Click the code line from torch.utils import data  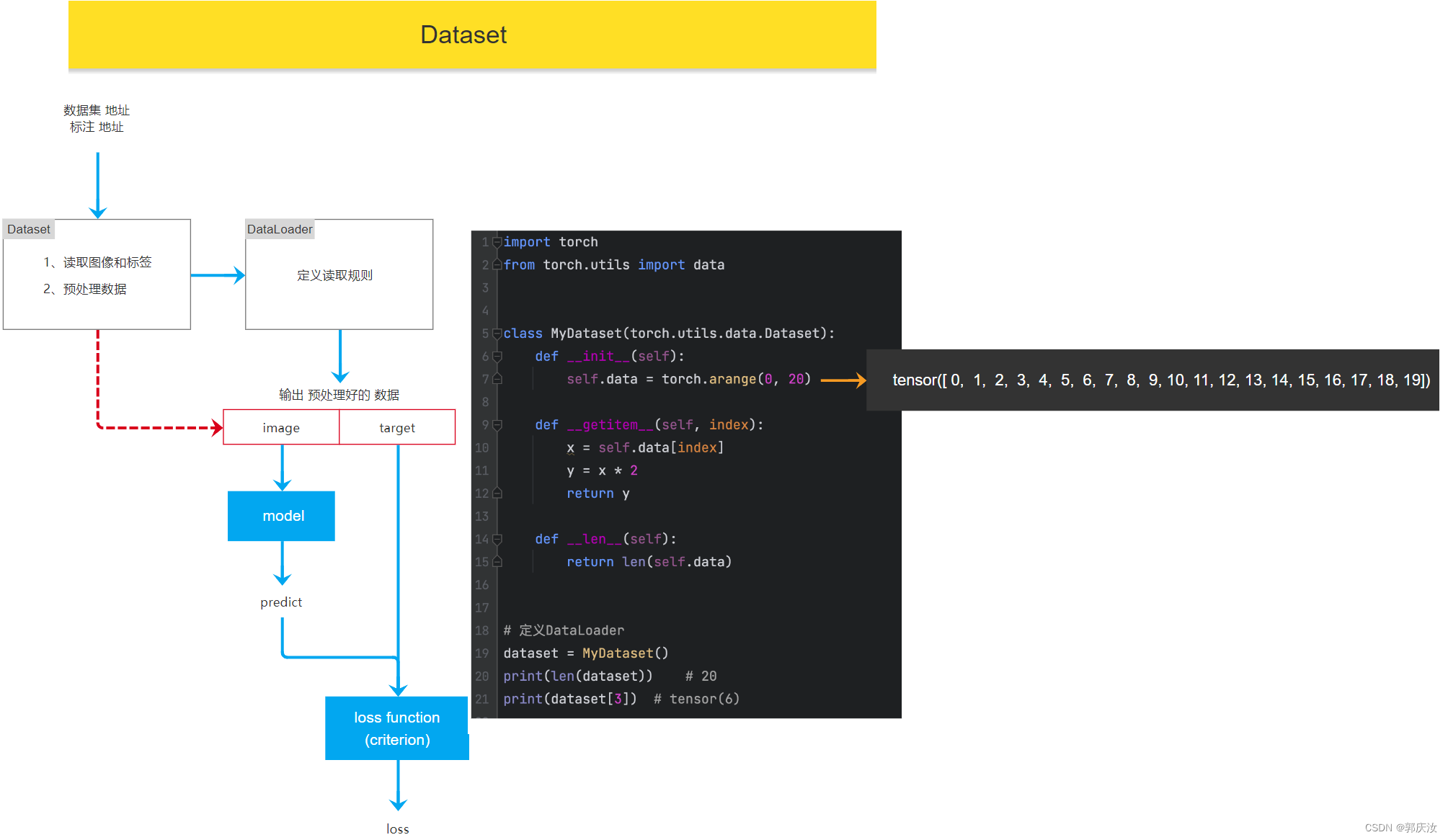[614, 265]
